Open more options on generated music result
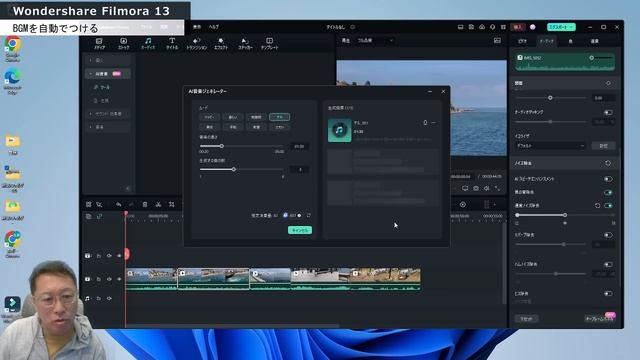This screenshot has height=360, width=640. click(x=433, y=122)
